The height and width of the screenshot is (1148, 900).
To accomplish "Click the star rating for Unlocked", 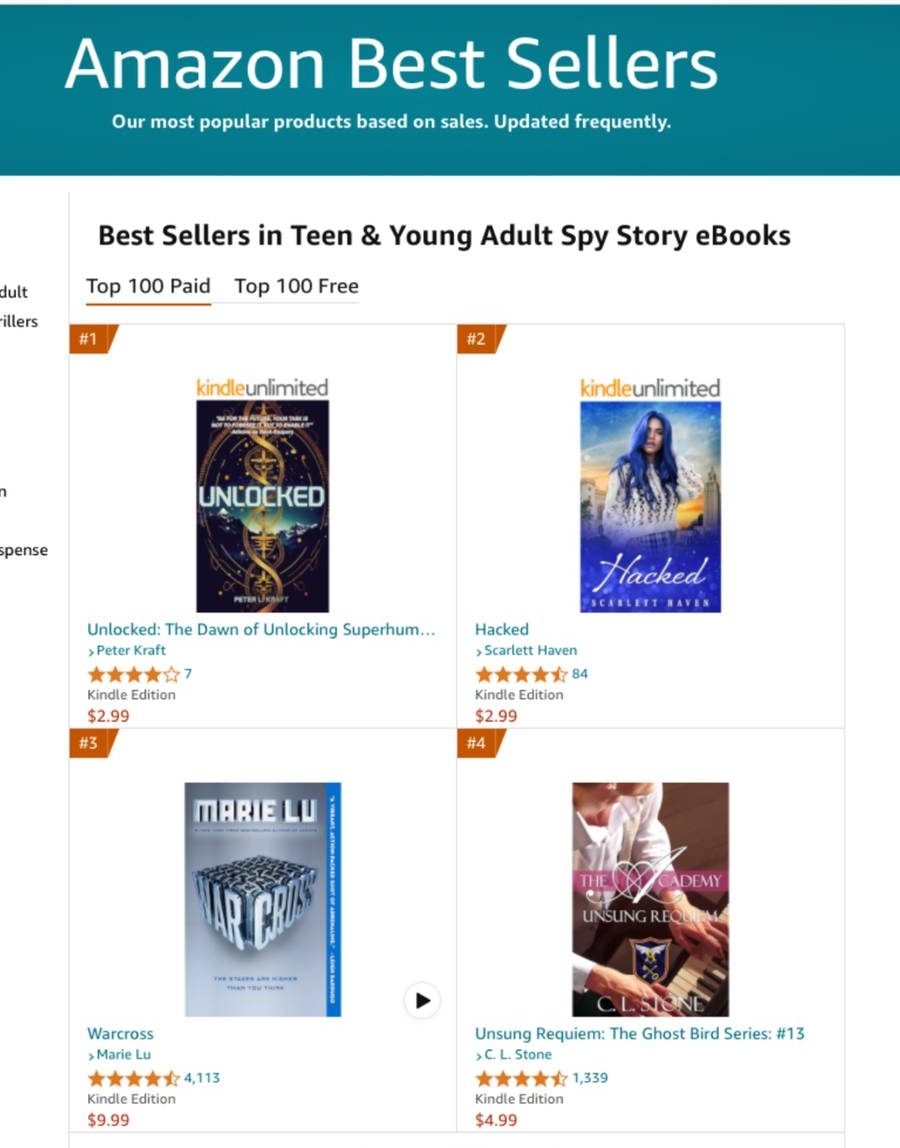I will click(x=134, y=674).
